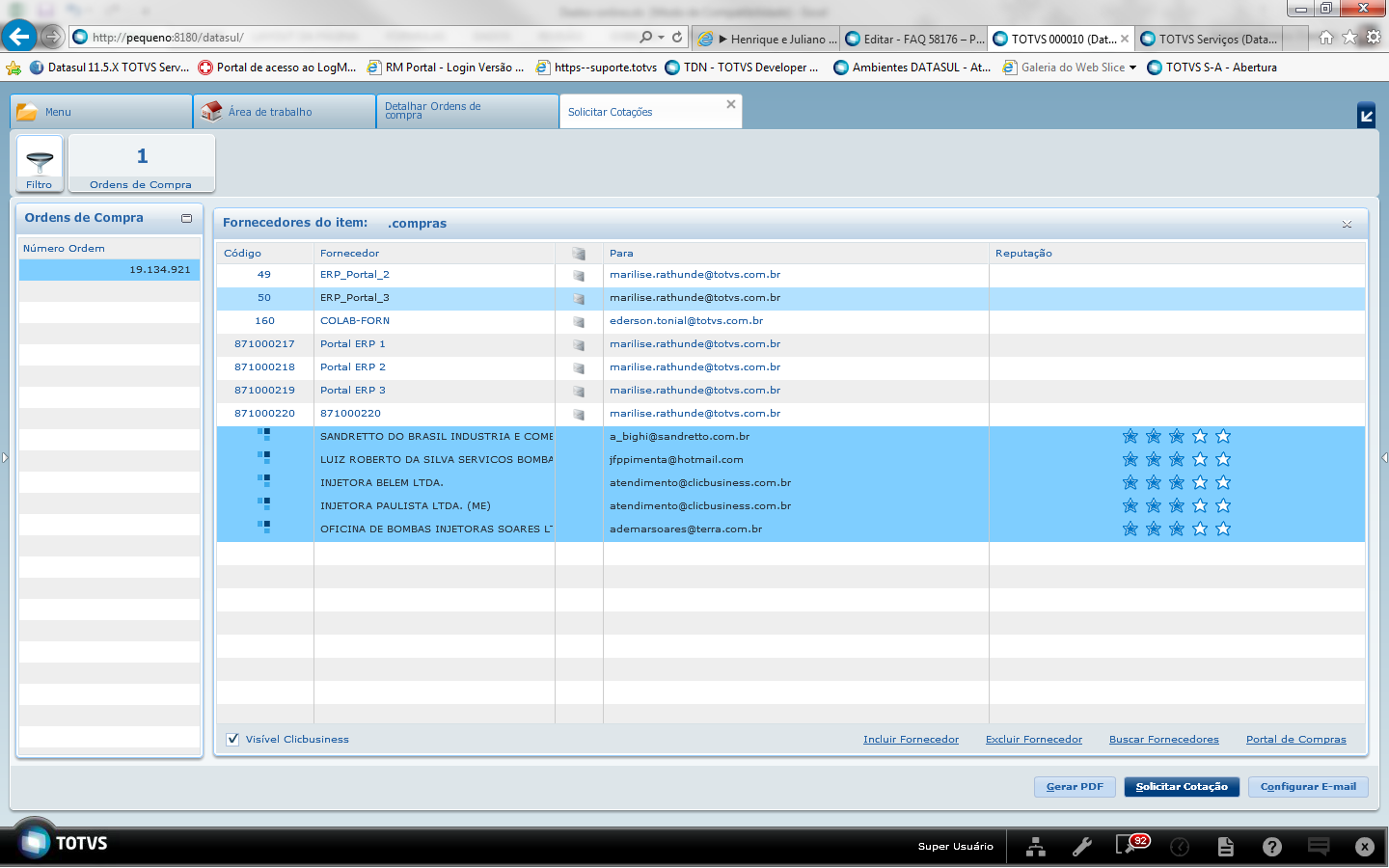Expand the Galeria do Web Slice dropdown
The image size is (1389, 868).
(1132, 68)
